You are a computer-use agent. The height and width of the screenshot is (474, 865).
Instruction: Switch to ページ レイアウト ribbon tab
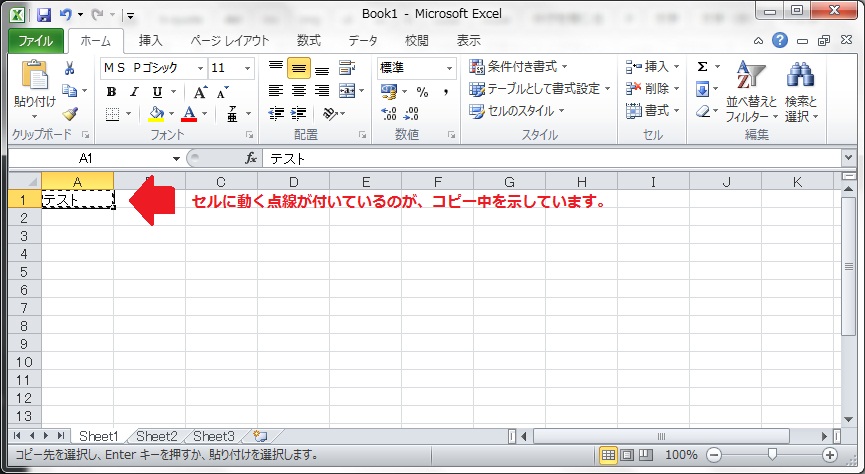coord(229,41)
